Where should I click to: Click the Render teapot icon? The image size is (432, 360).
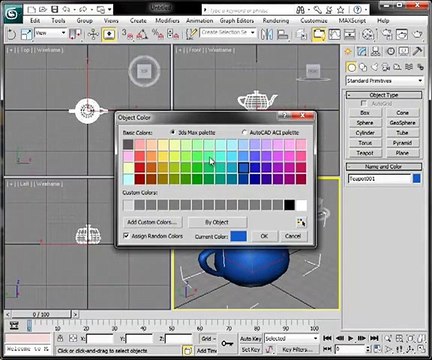coord(417,34)
